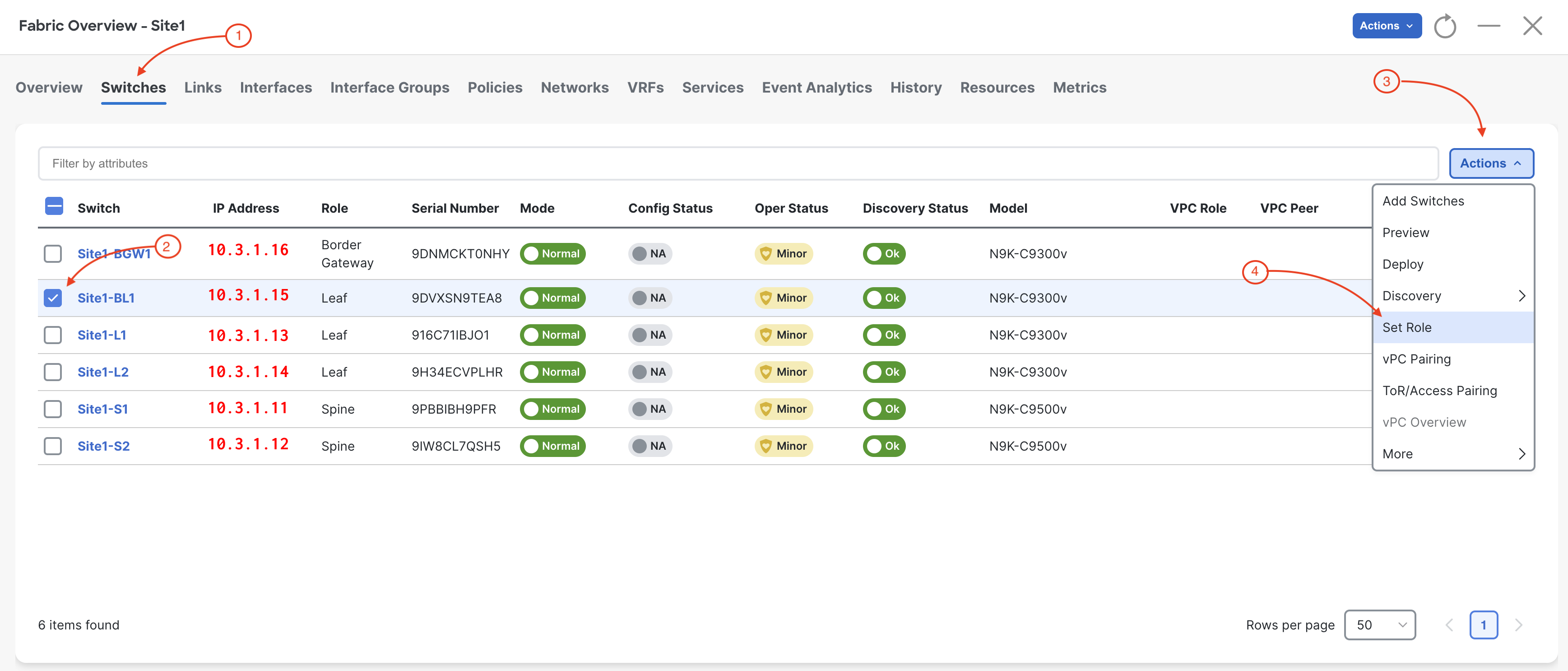
Task: Click Minor oper status for Site1-BGW1
Action: pyautogui.click(x=784, y=254)
